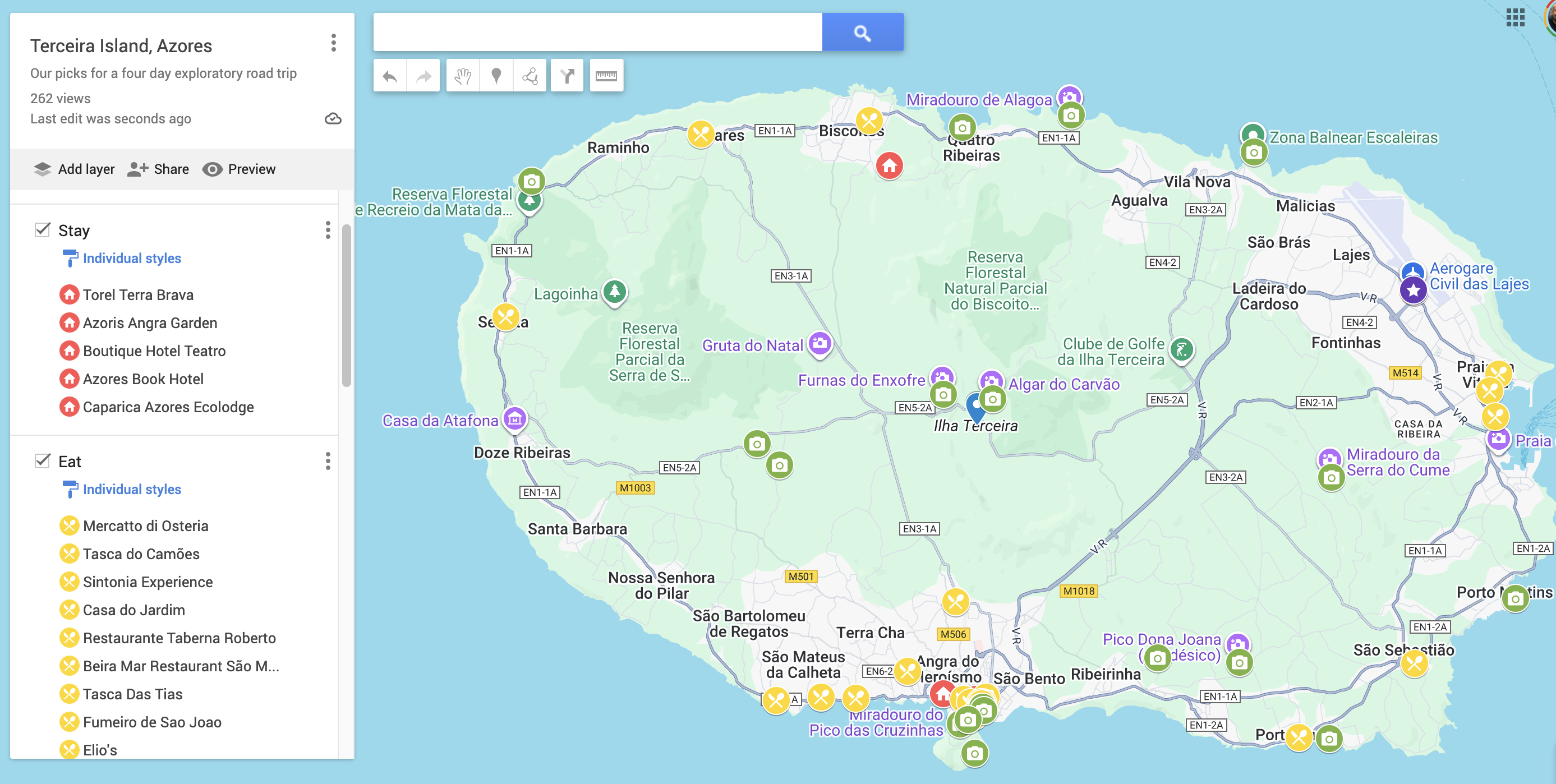1556x784 pixels.
Task: Open the Google apps grid
Action: (x=1515, y=17)
